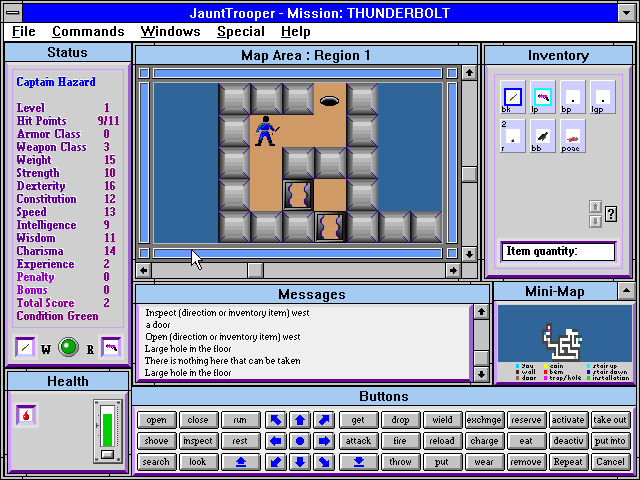Screen dimensions: 640x480
Task: Click the attack button
Action: point(359,441)
